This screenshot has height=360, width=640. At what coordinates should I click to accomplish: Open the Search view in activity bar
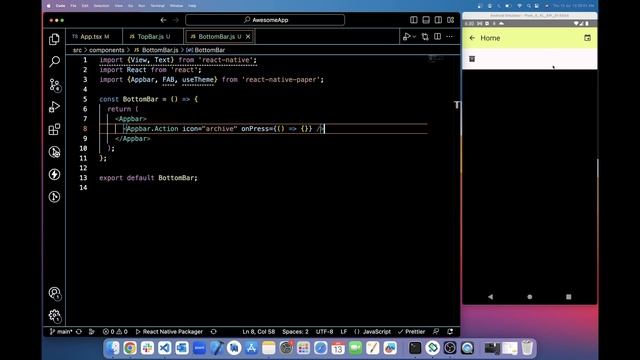54,62
